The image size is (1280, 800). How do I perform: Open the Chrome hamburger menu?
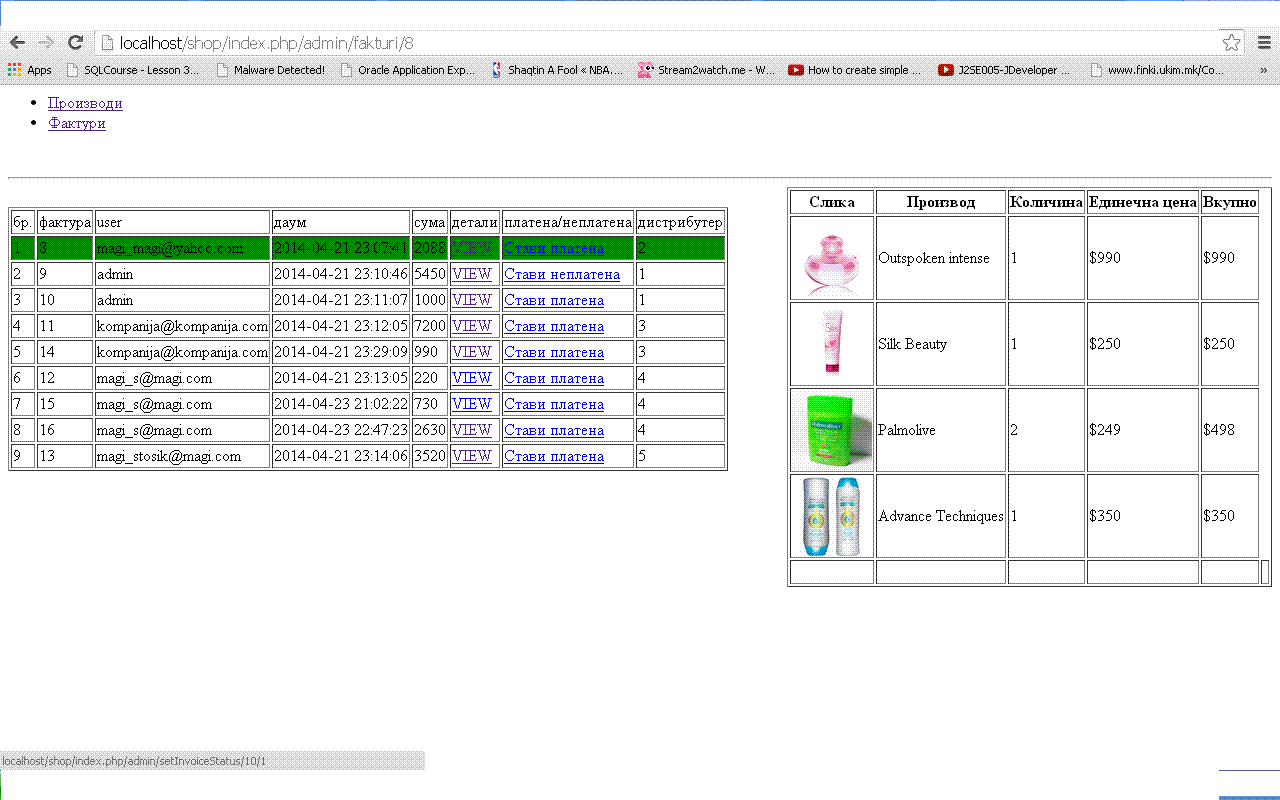pyautogui.click(x=1264, y=42)
